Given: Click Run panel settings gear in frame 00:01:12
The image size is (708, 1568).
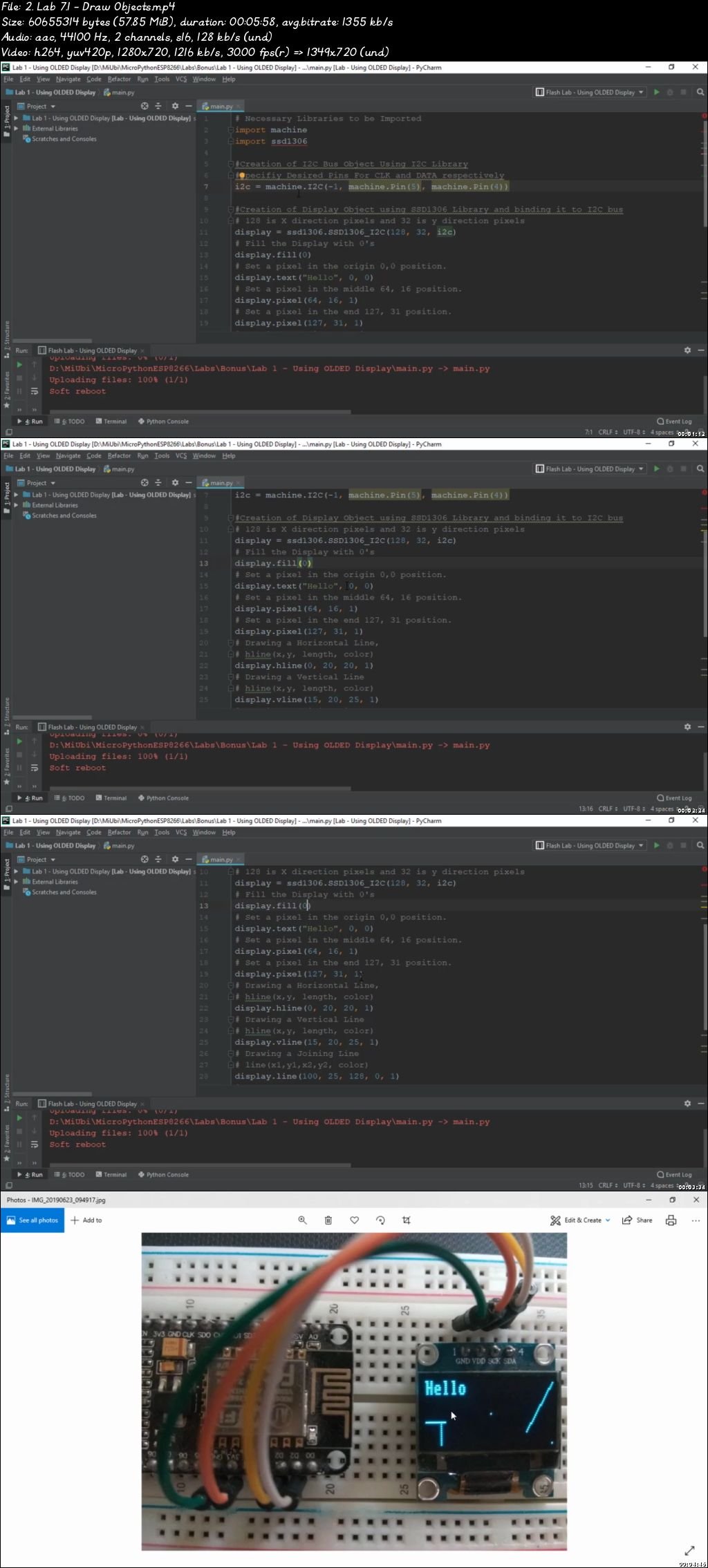Looking at the screenshot, I should coord(687,350).
